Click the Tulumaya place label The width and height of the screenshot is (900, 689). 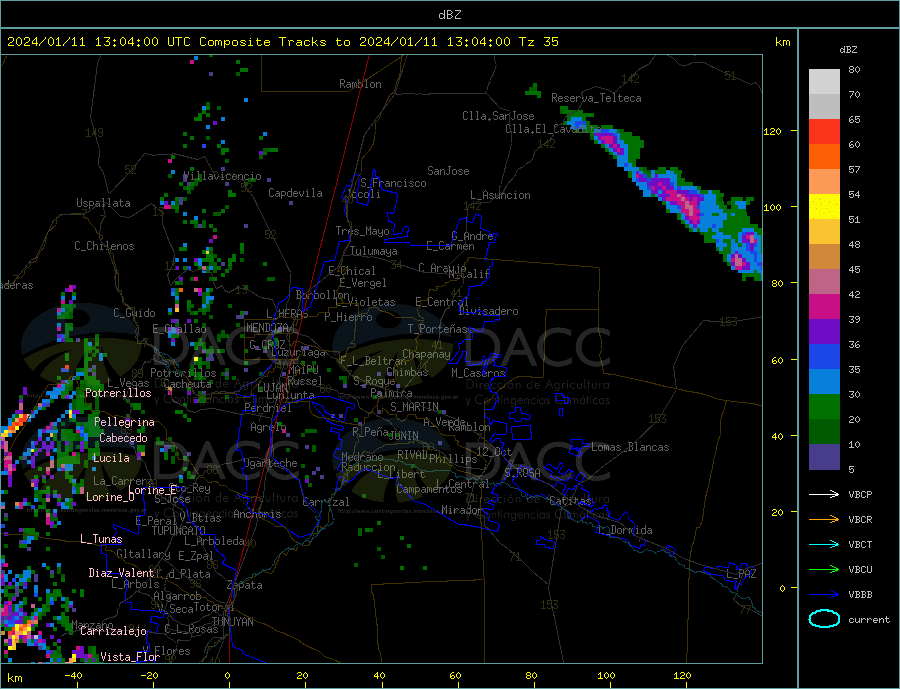click(x=374, y=251)
